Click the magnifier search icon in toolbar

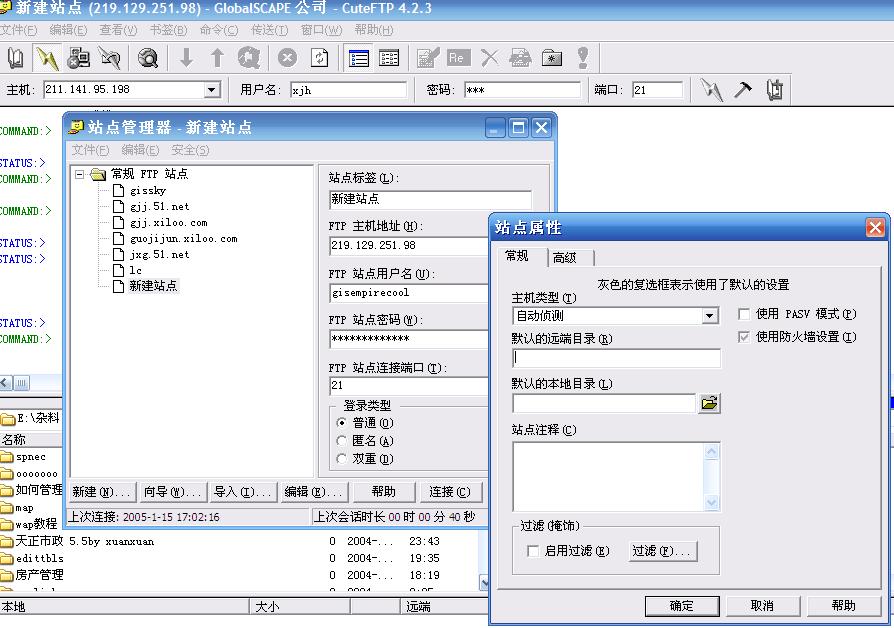148,58
